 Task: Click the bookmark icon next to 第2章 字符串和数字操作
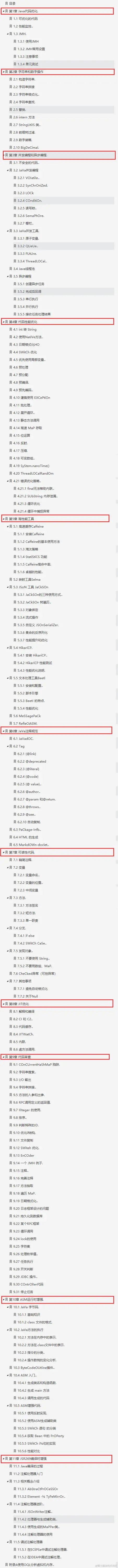[6, 72]
